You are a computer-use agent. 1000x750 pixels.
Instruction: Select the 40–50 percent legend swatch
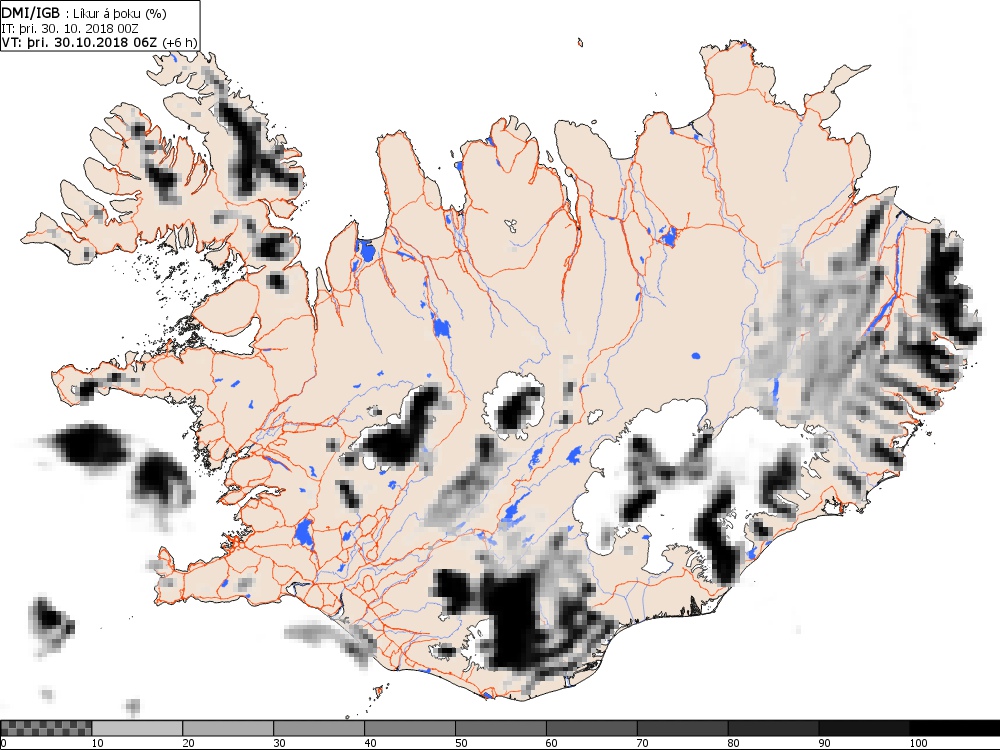[x=410, y=728]
